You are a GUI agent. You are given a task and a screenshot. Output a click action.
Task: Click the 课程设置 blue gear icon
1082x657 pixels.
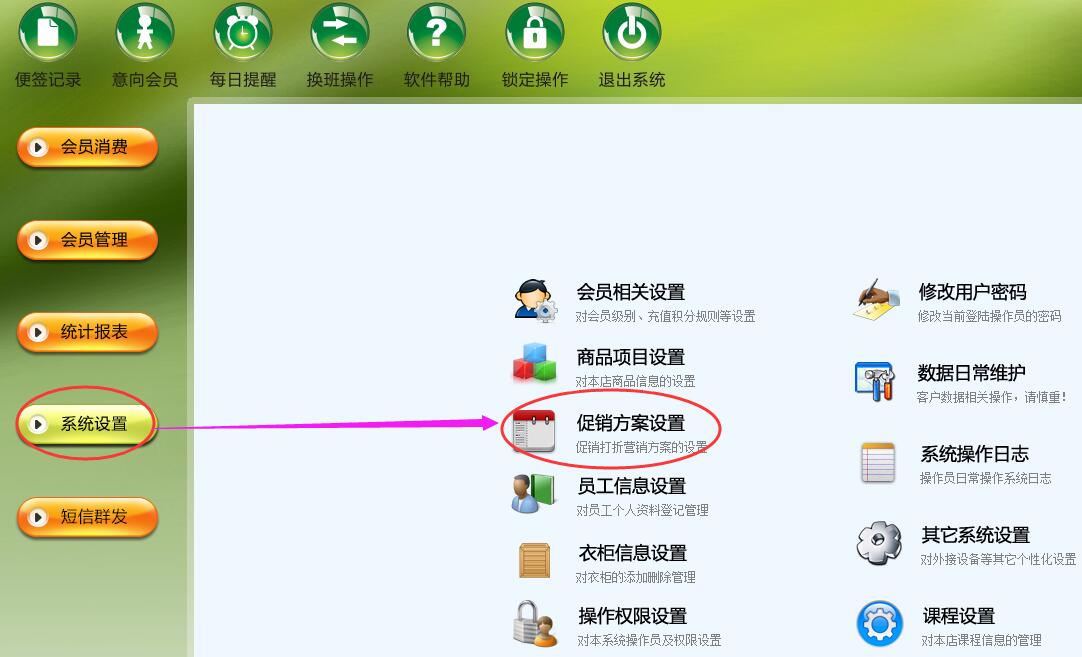tap(880, 624)
